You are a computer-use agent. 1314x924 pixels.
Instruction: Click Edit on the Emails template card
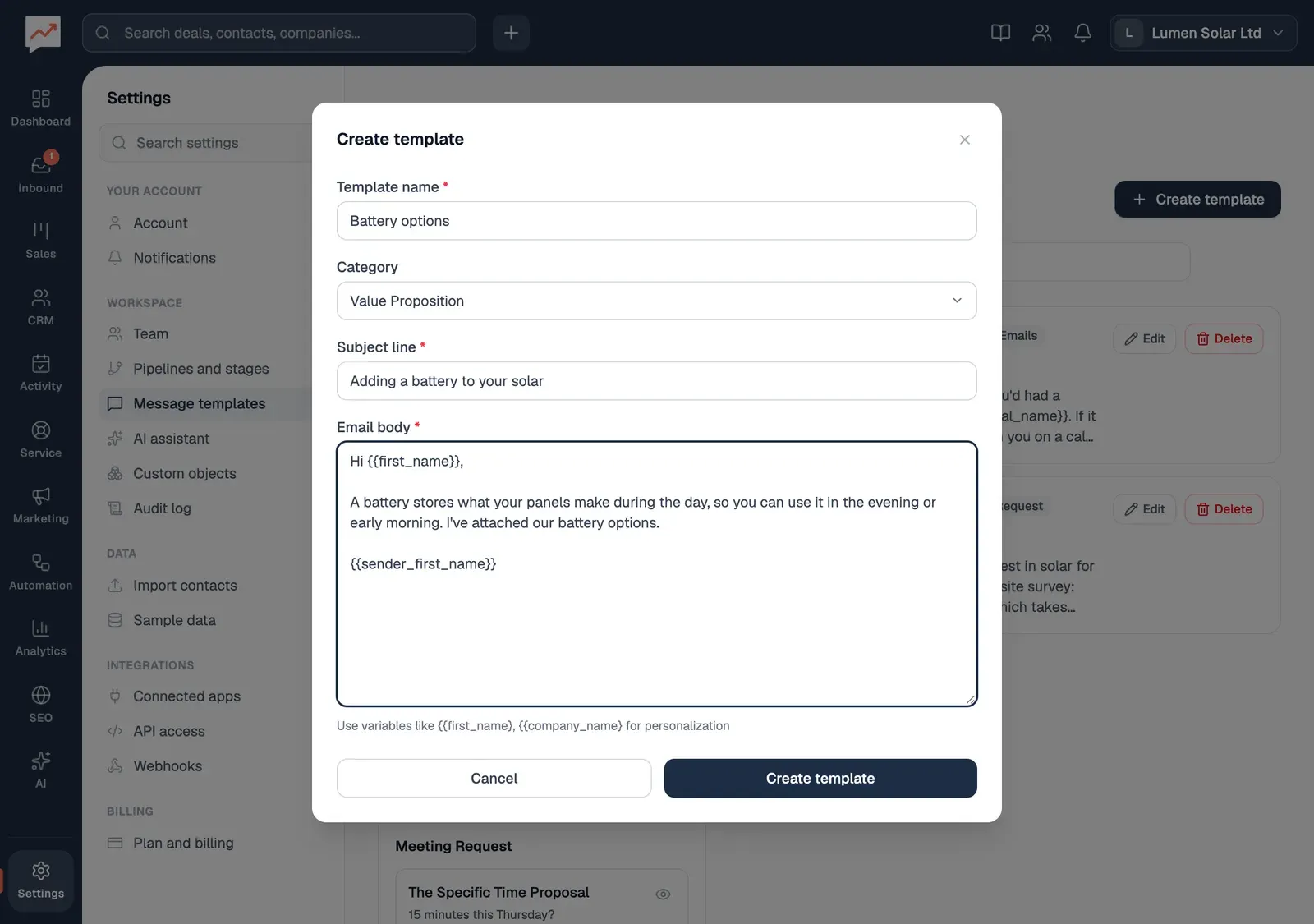[x=1145, y=338]
